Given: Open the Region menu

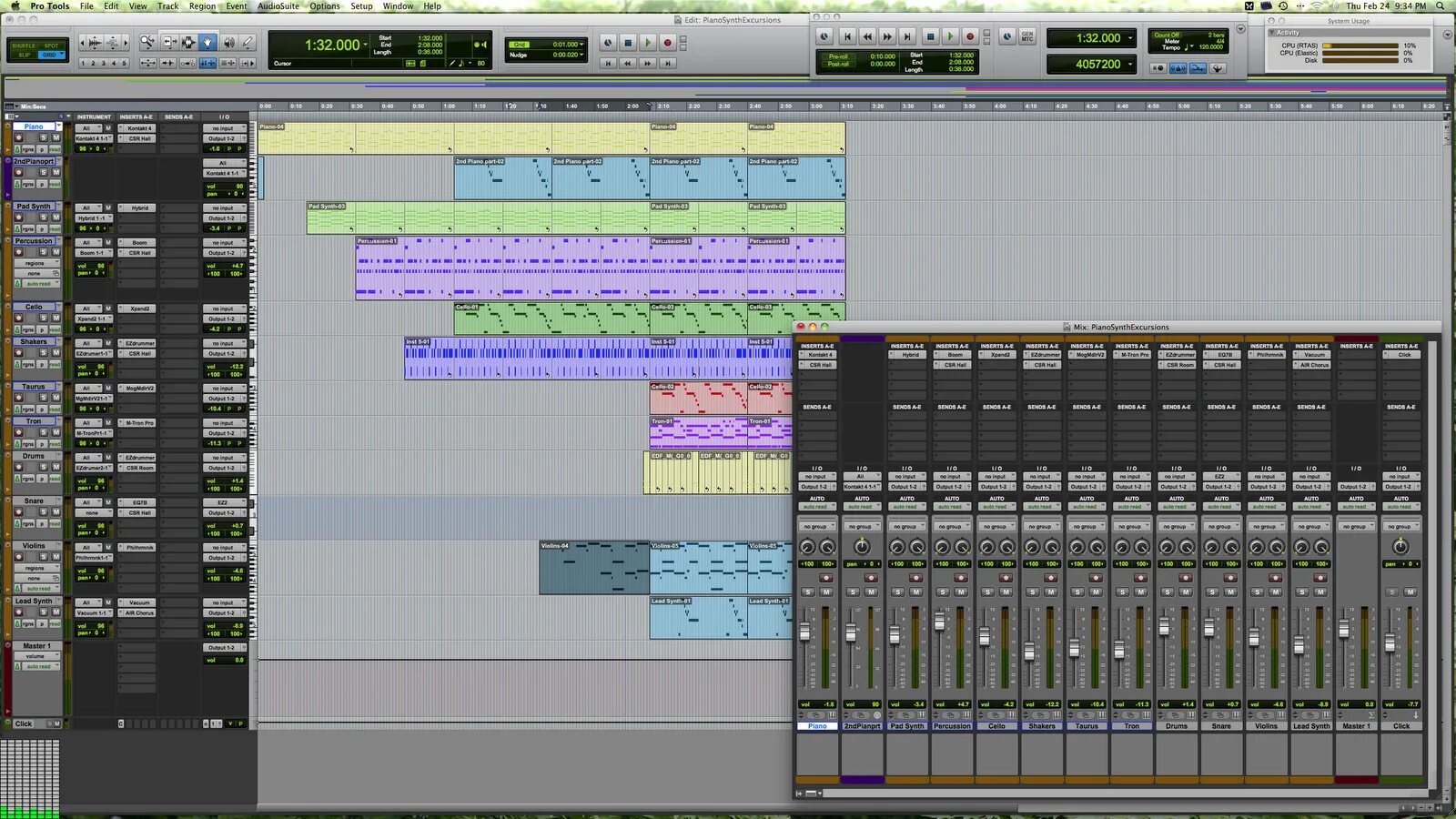Looking at the screenshot, I should pos(202,5).
